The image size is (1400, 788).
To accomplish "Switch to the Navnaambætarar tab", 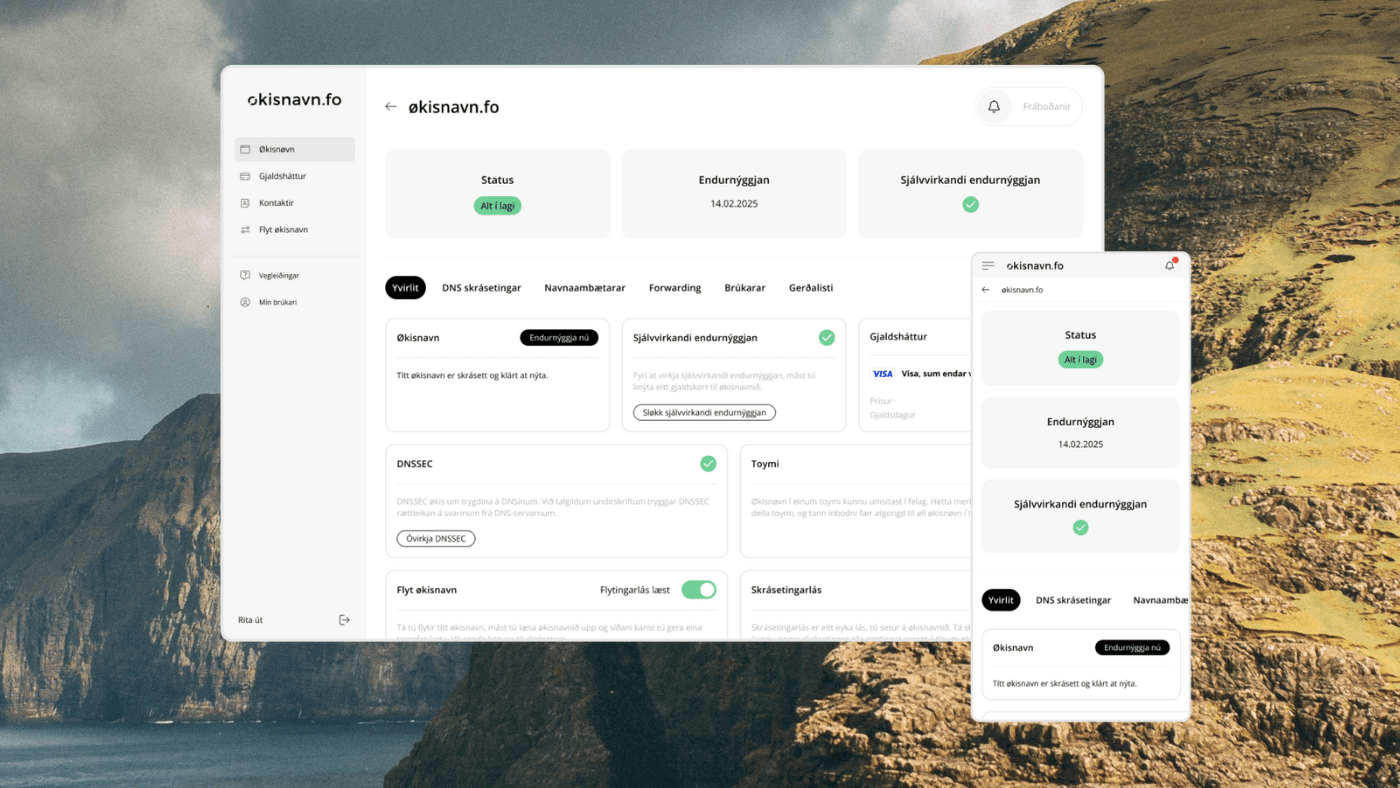I will [x=584, y=288].
